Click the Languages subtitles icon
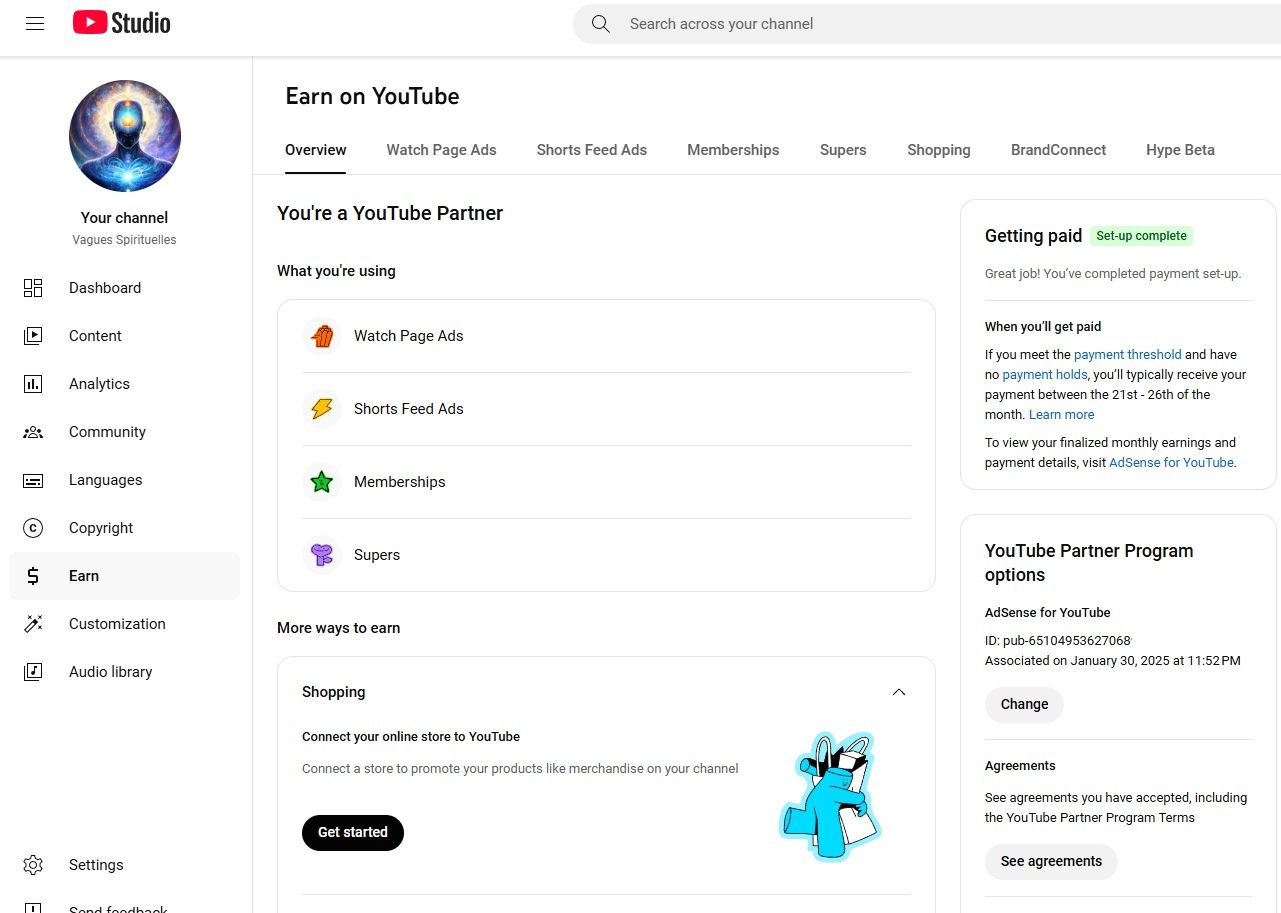The image size is (1281, 913). pos(33,480)
